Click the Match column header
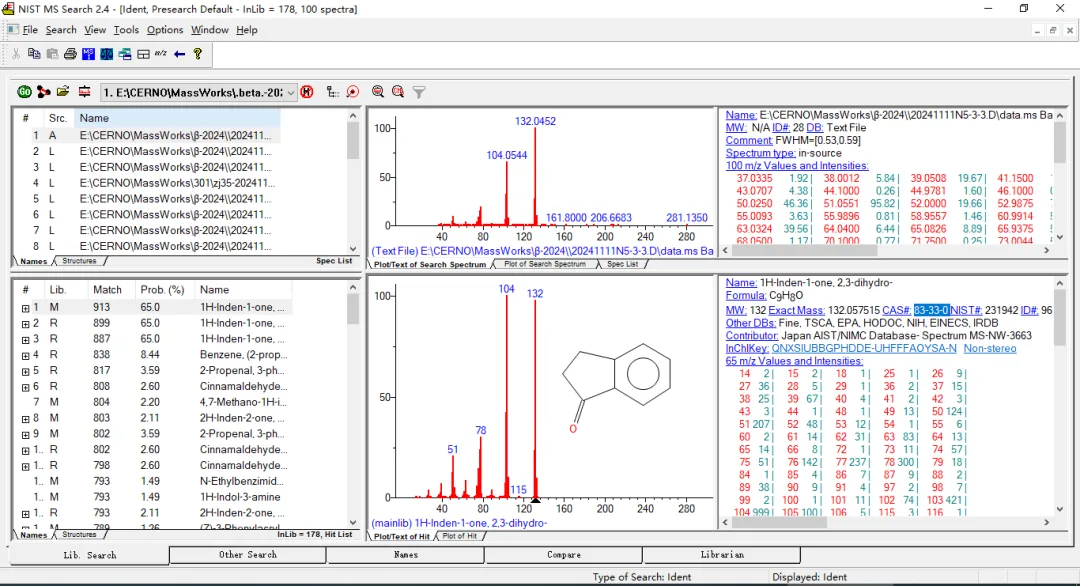The height and width of the screenshot is (586, 1080). (x=107, y=289)
